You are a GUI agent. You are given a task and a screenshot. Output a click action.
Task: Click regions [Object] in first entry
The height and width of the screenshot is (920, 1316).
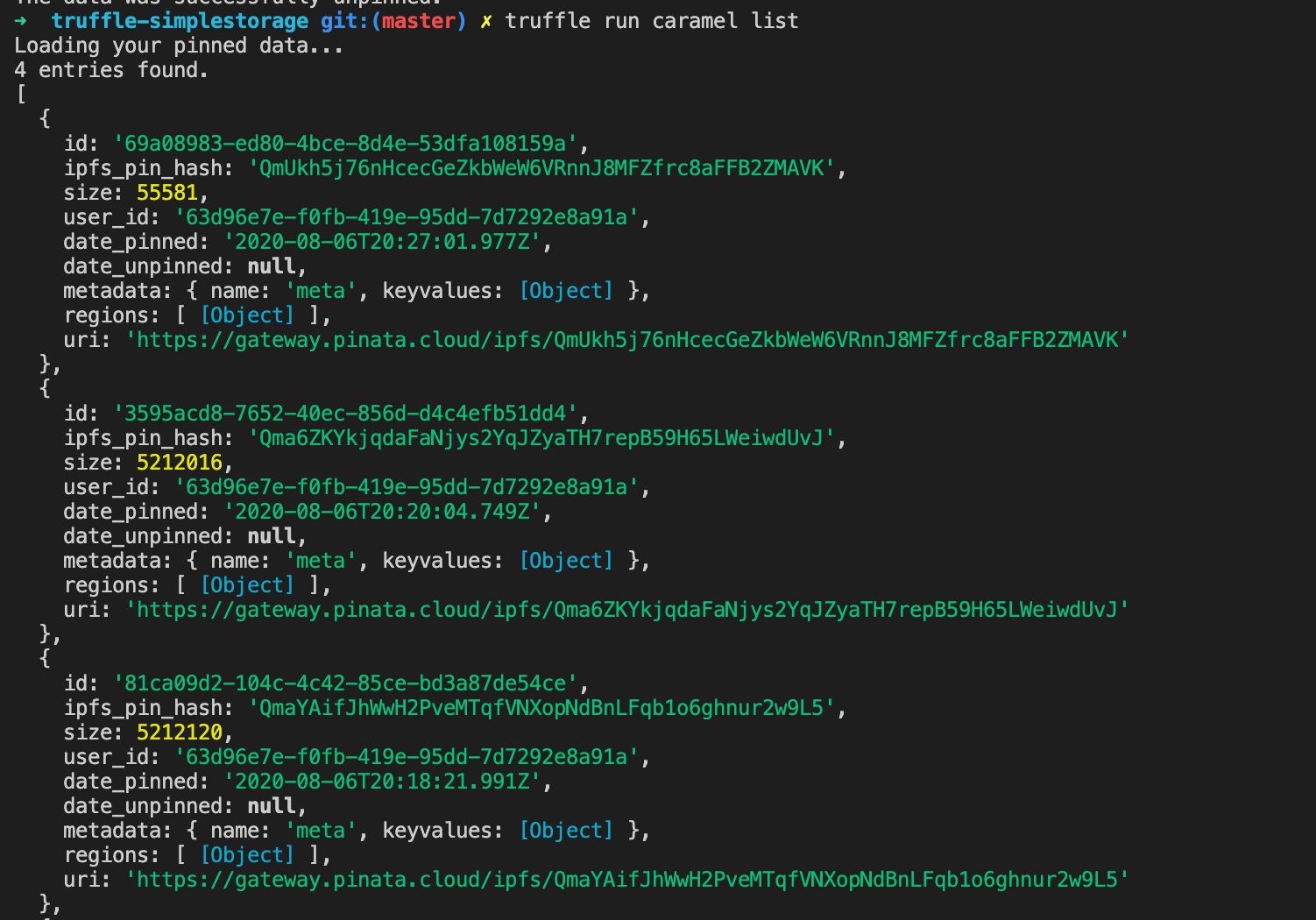tap(248, 315)
